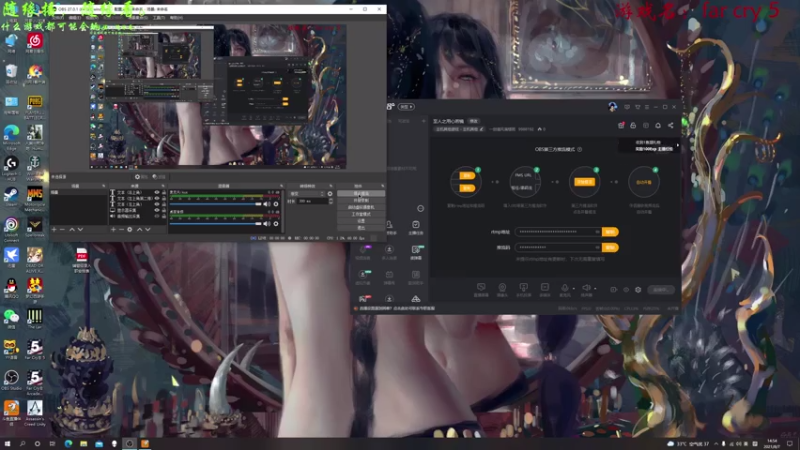Open the source properties gear under Sources list
This screenshot has height=450, width=800.
point(130,230)
